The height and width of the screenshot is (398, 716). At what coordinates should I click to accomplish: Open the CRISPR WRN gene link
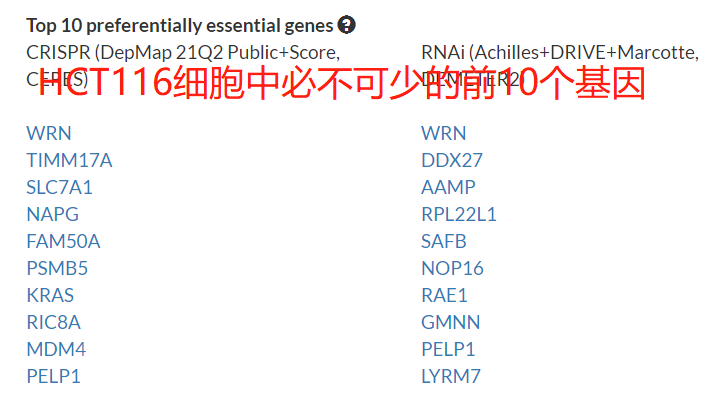coord(49,134)
